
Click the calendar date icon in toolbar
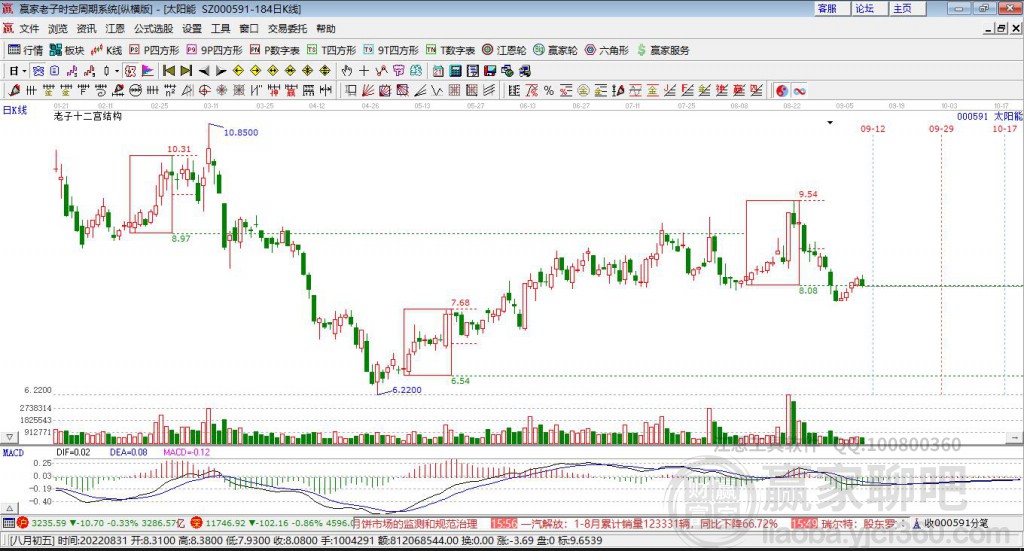438,71
